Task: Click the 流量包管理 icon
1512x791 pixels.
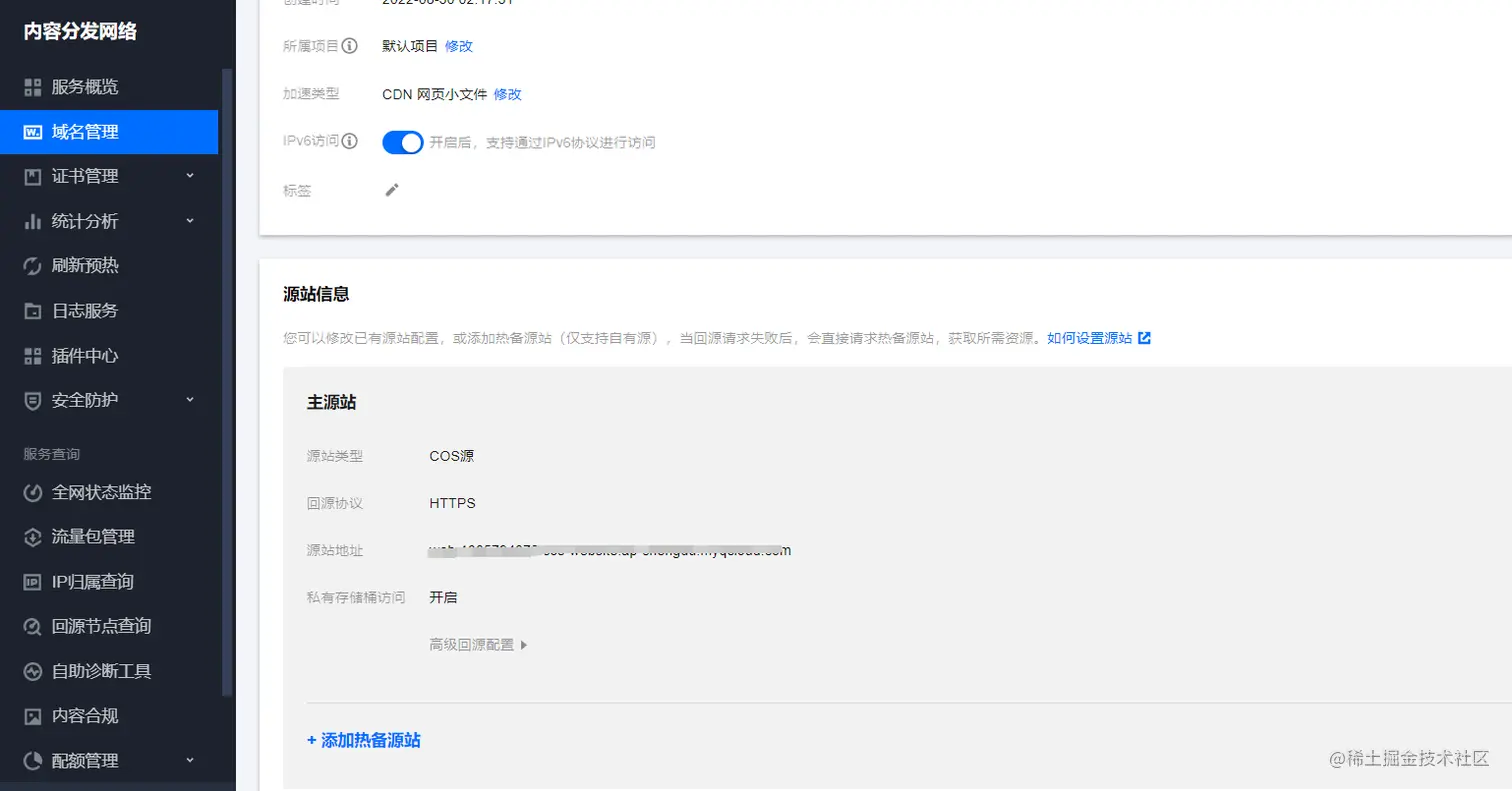Action: tap(33, 537)
